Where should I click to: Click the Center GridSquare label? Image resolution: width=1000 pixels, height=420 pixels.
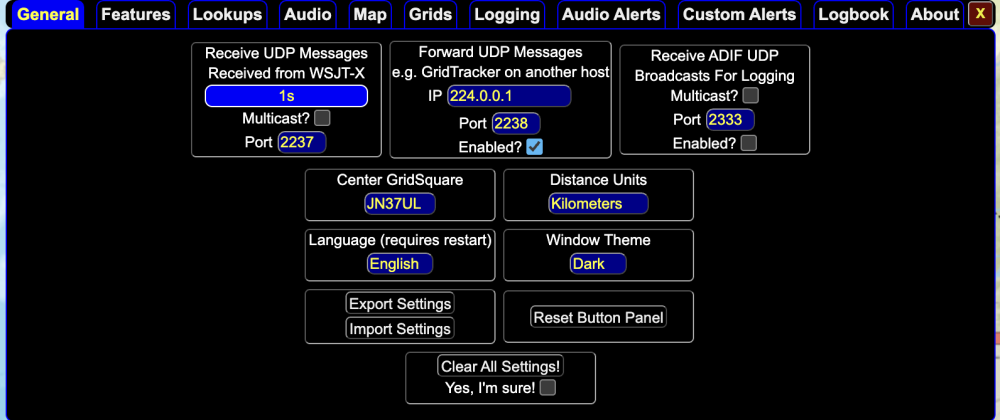coord(400,180)
